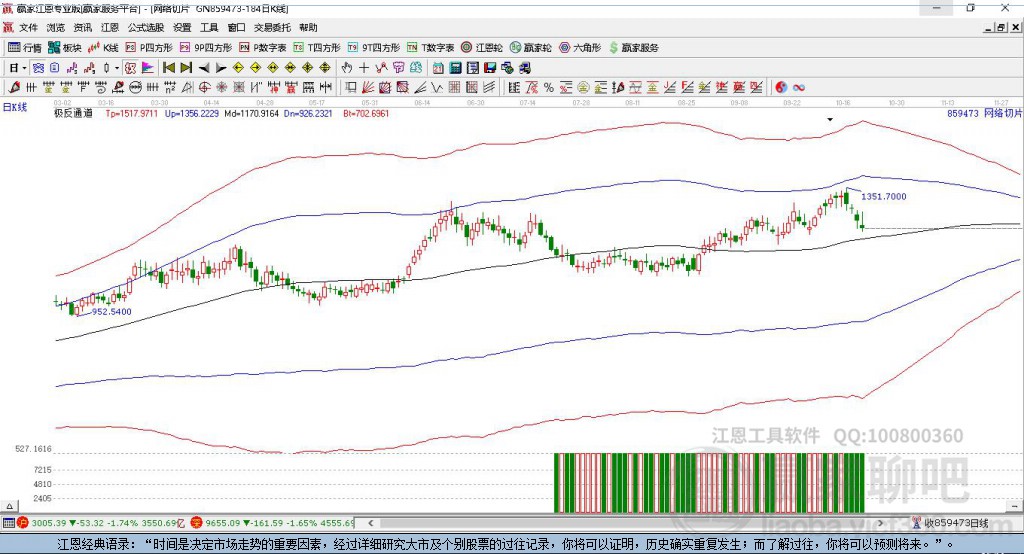This screenshot has width=1024, height=554.
Task: Jump to the first bar icon
Action: coord(168,68)
